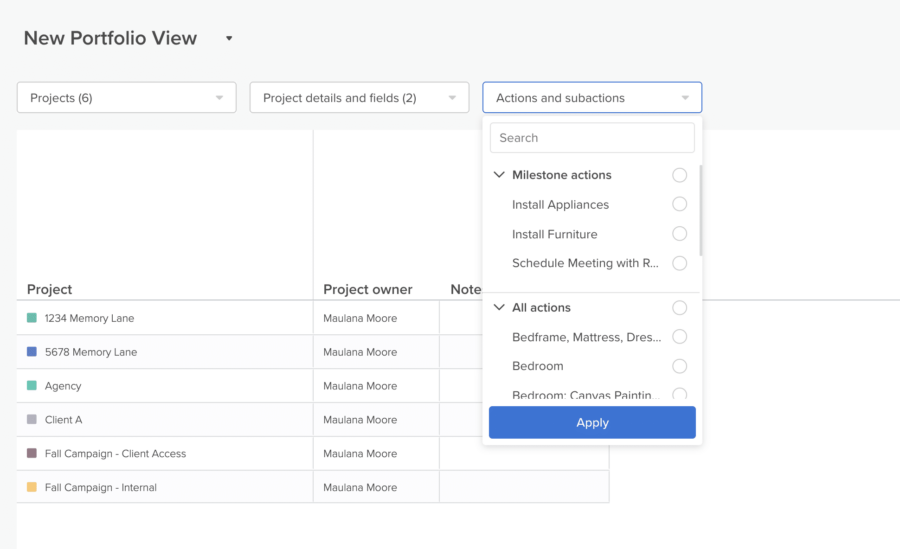Click the Search field in the dropdown
900x549 pixels.
[x=592, y=138]
